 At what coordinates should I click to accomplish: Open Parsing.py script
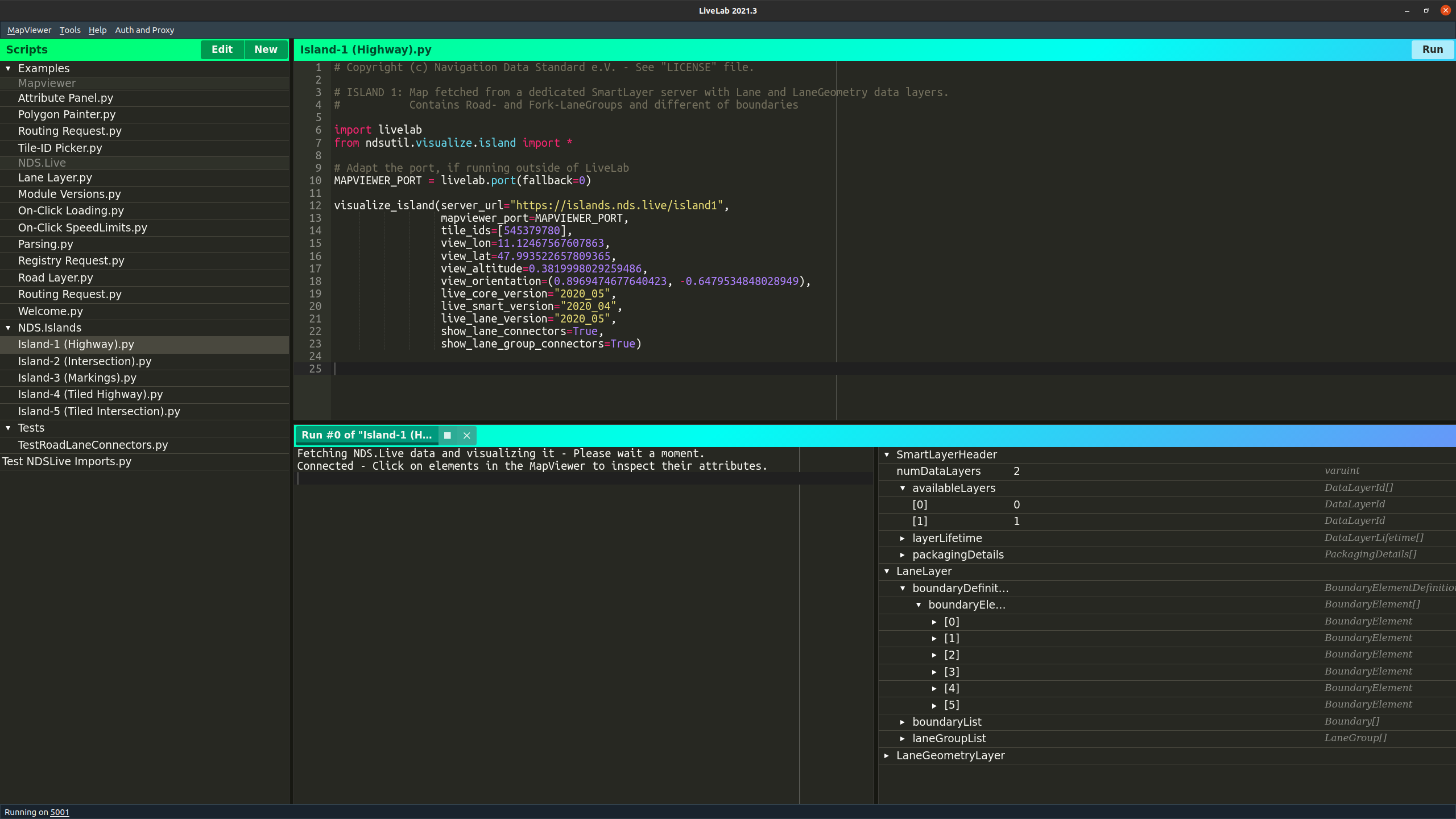click(x=144, y=244)
